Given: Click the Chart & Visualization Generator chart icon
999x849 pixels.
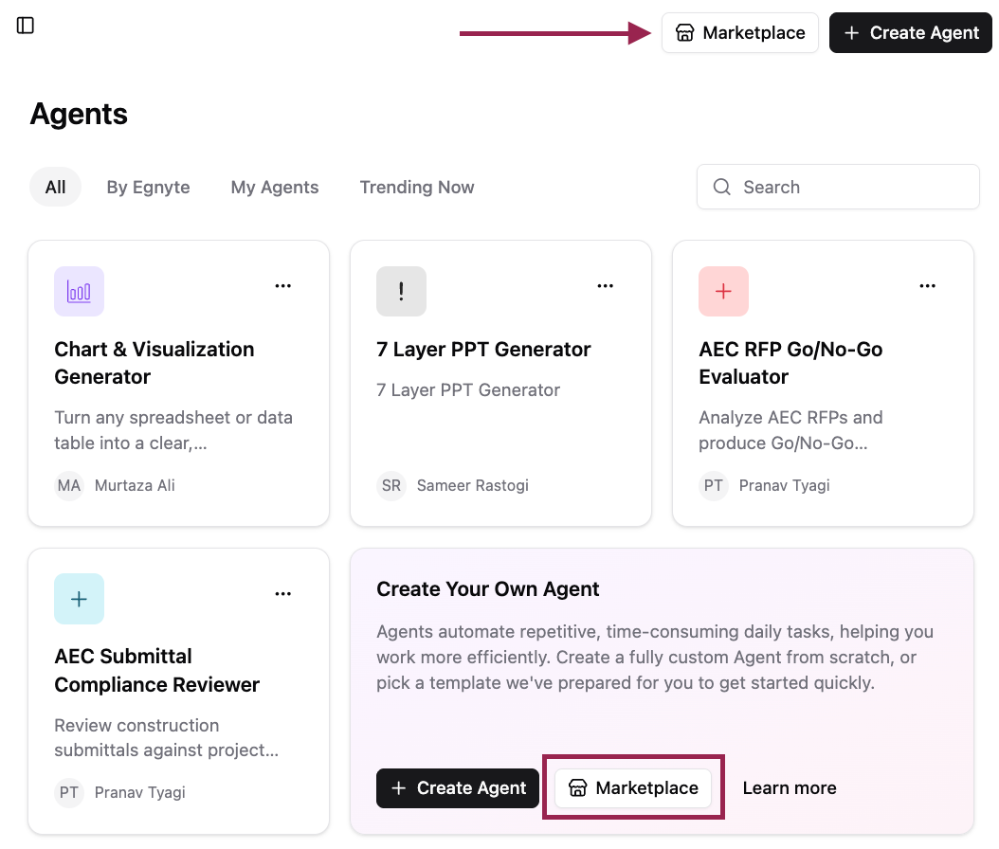Looking at the screenshot, I should coord(79,292).
